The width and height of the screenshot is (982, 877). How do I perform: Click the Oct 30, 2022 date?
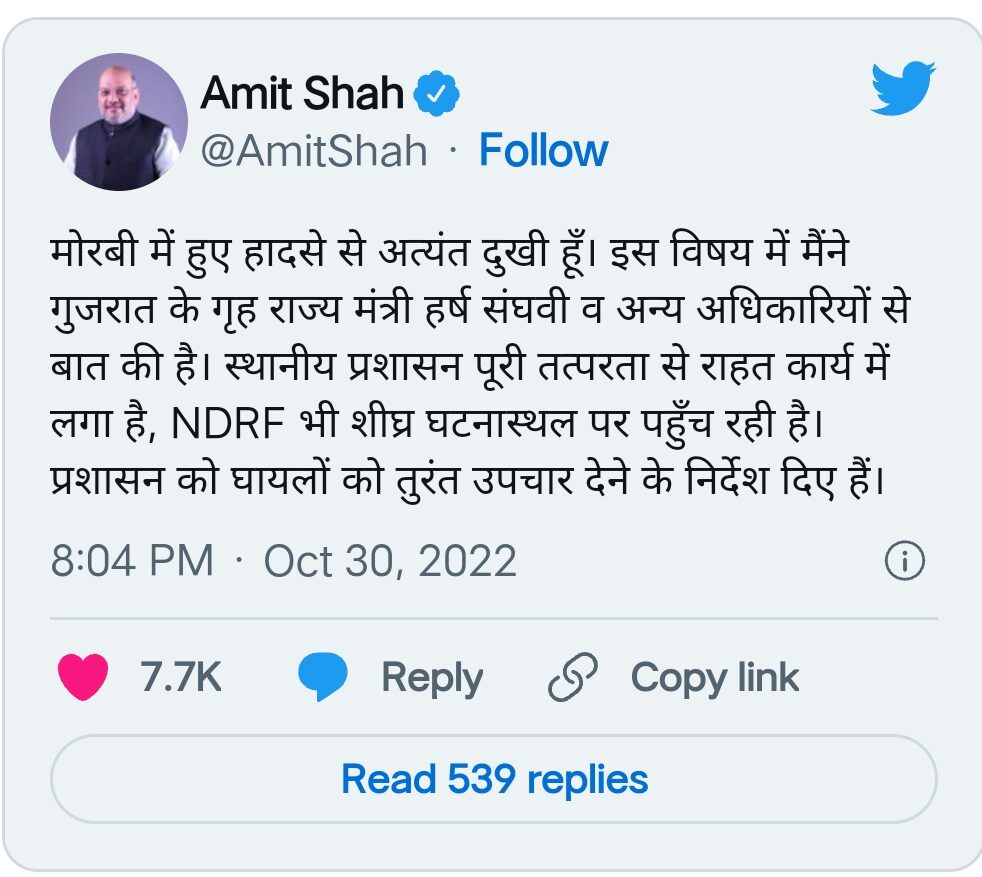coord(390,562)
